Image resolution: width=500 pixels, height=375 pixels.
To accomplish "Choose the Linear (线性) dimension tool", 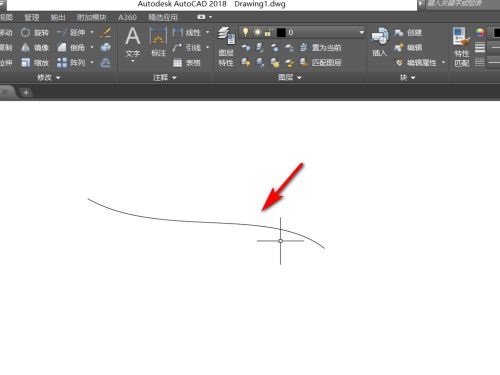I will click(187, 33).
